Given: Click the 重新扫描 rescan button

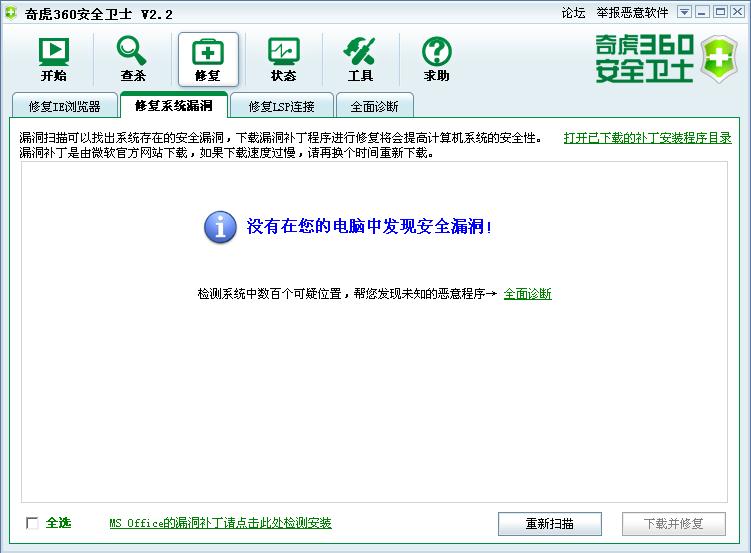Looking at the screenshot, I should [x=550, y=524].
